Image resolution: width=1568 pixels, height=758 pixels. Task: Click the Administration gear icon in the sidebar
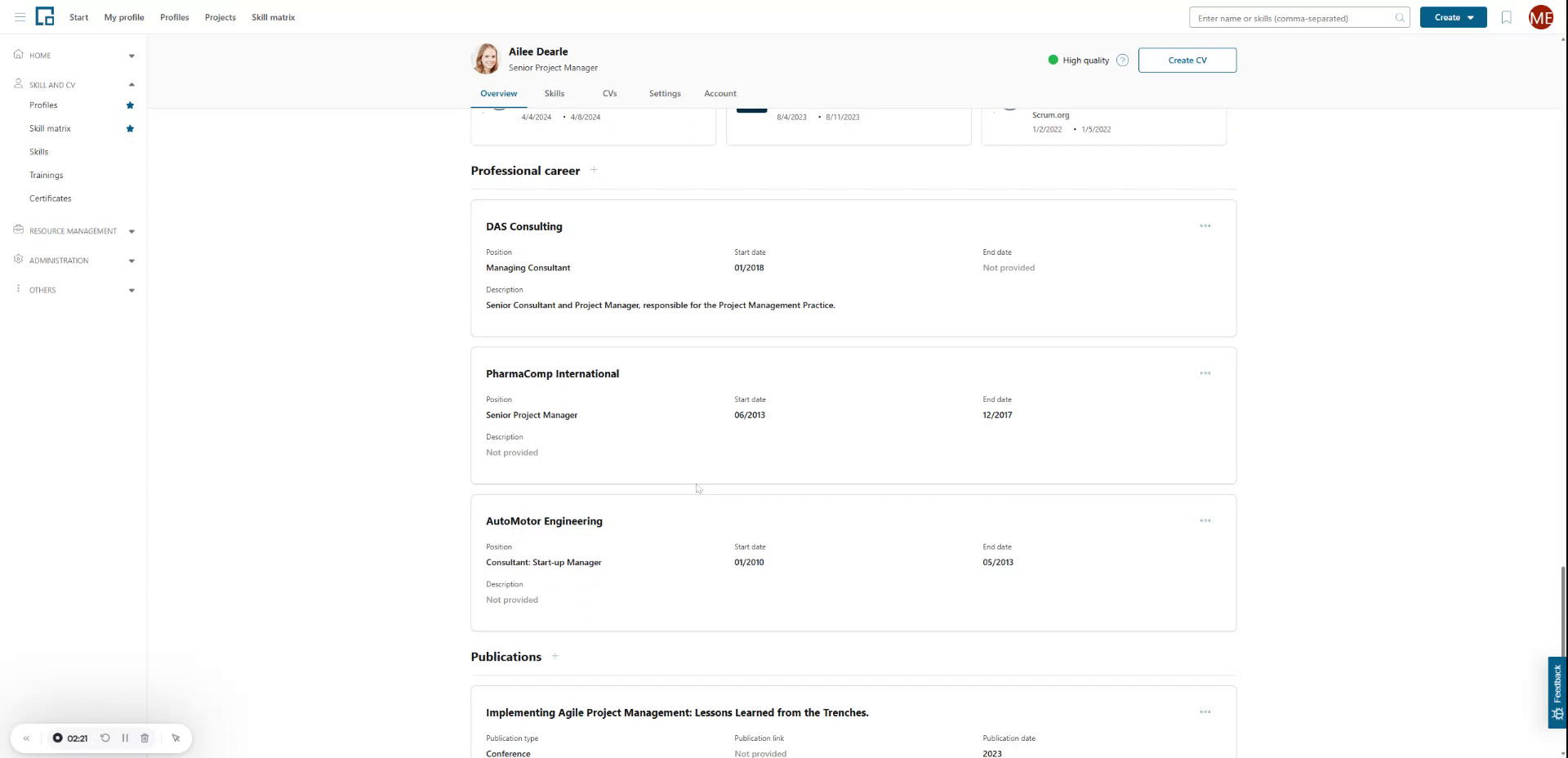(x=18, y=260)
